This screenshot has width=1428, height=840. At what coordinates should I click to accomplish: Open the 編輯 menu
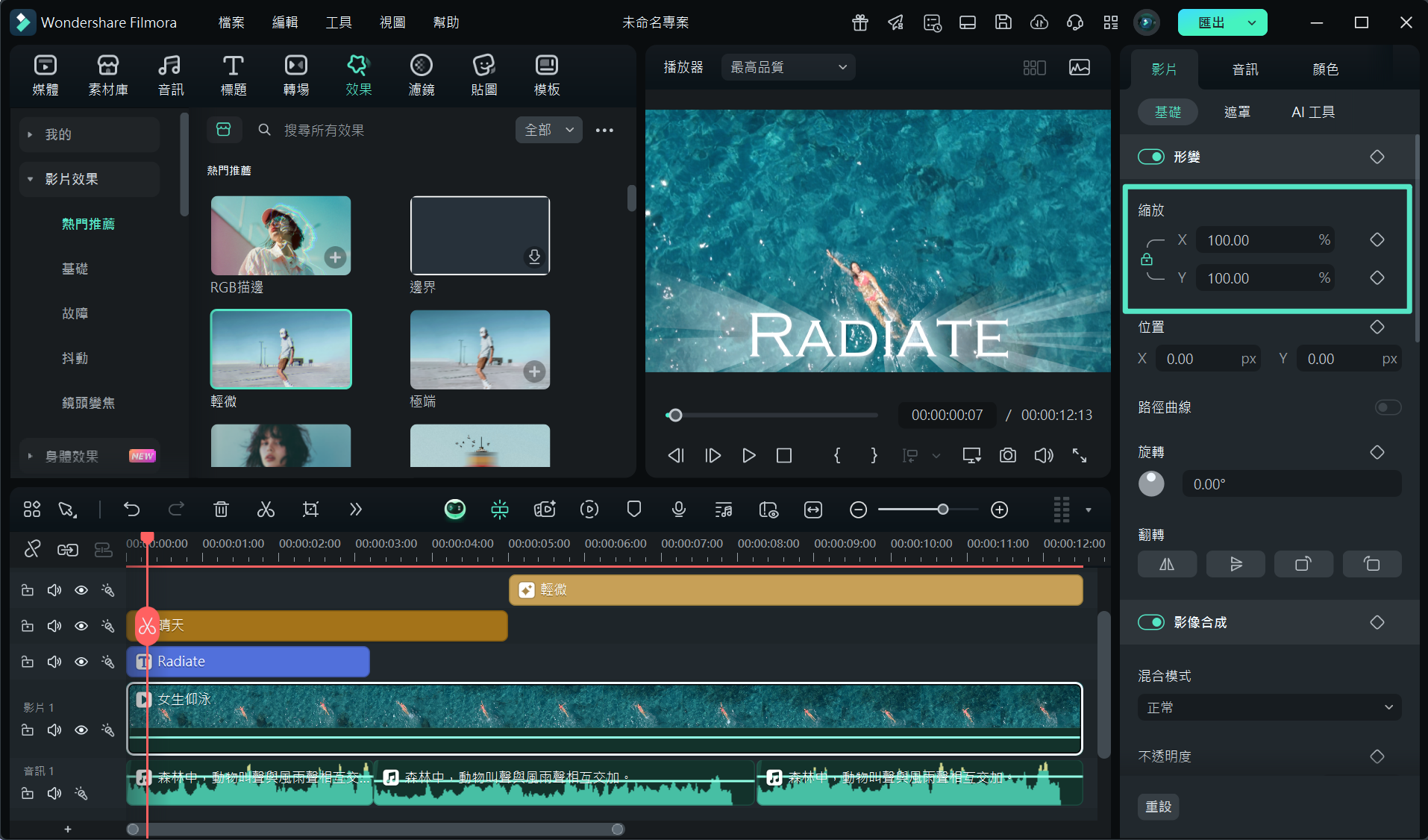point(285,22)
